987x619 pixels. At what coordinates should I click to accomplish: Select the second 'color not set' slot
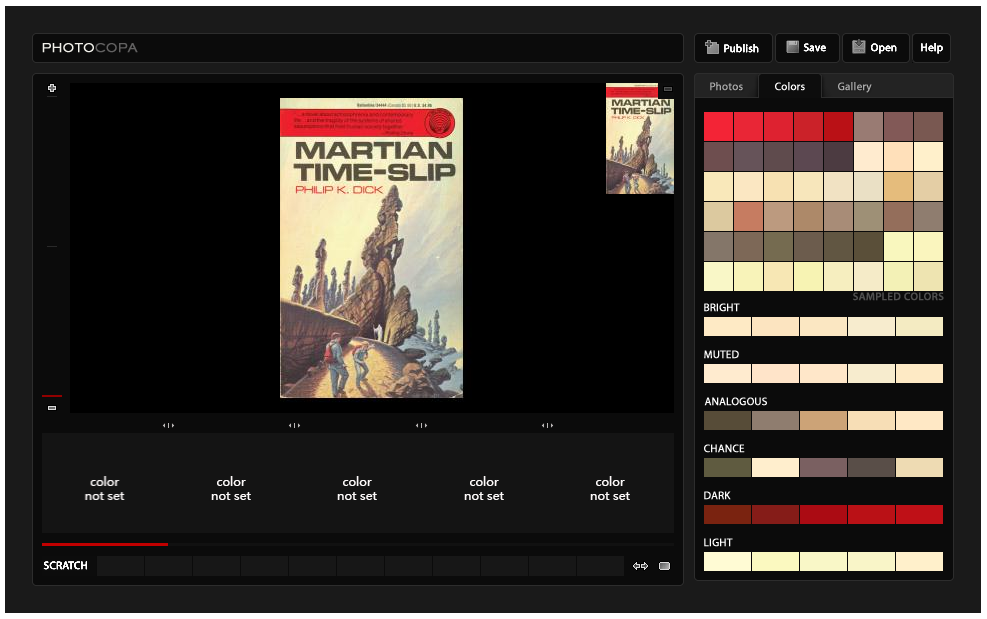(x=231, y=489)
